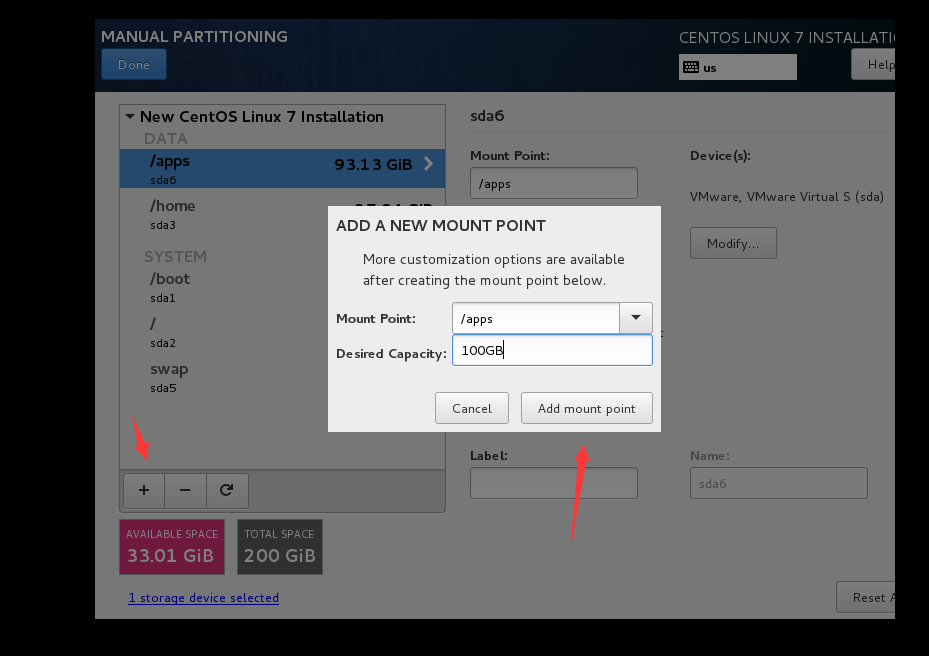Click the dialog Mount Point /apps text field

536,318
